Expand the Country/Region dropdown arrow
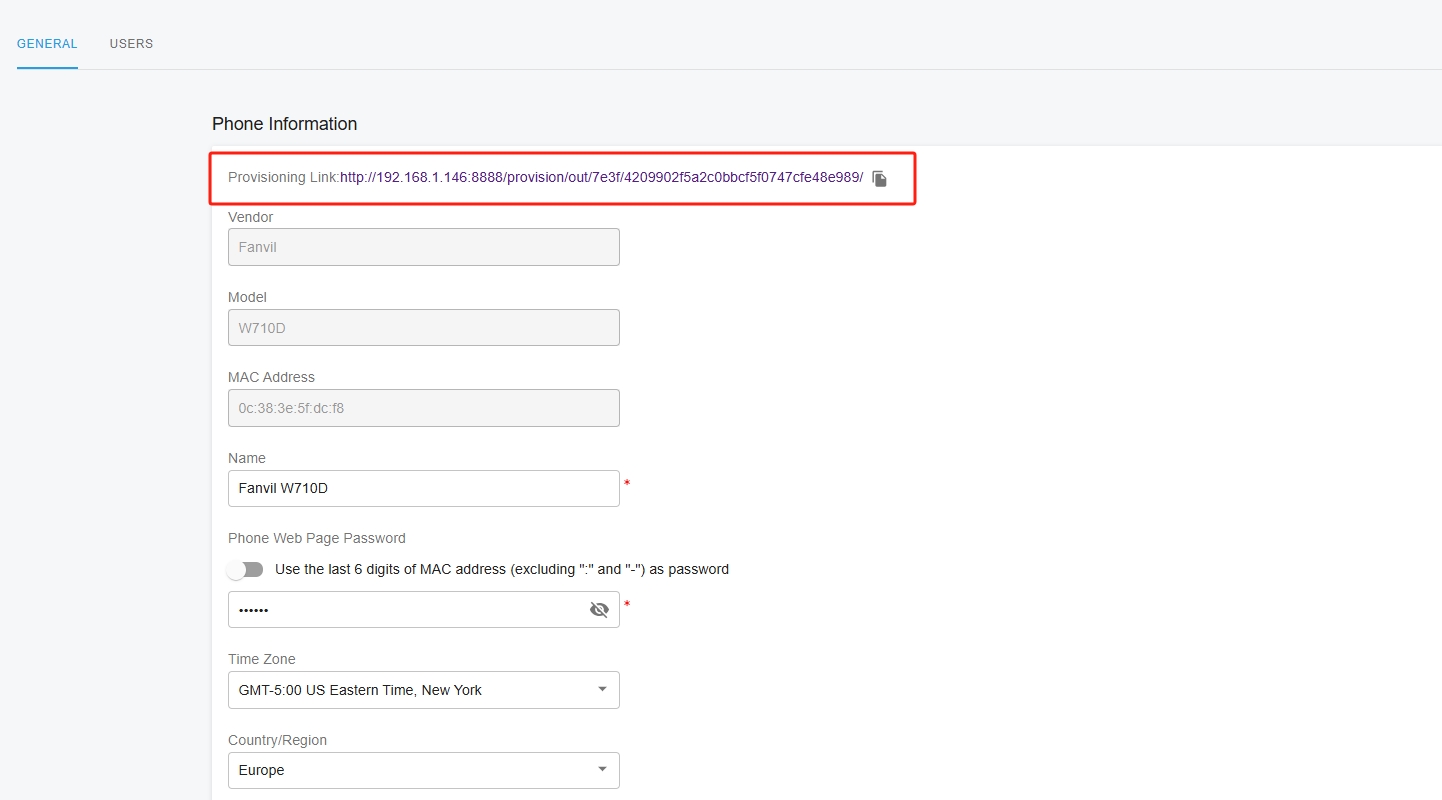The height and width of the screenshot is (800, 1442). 602,769
